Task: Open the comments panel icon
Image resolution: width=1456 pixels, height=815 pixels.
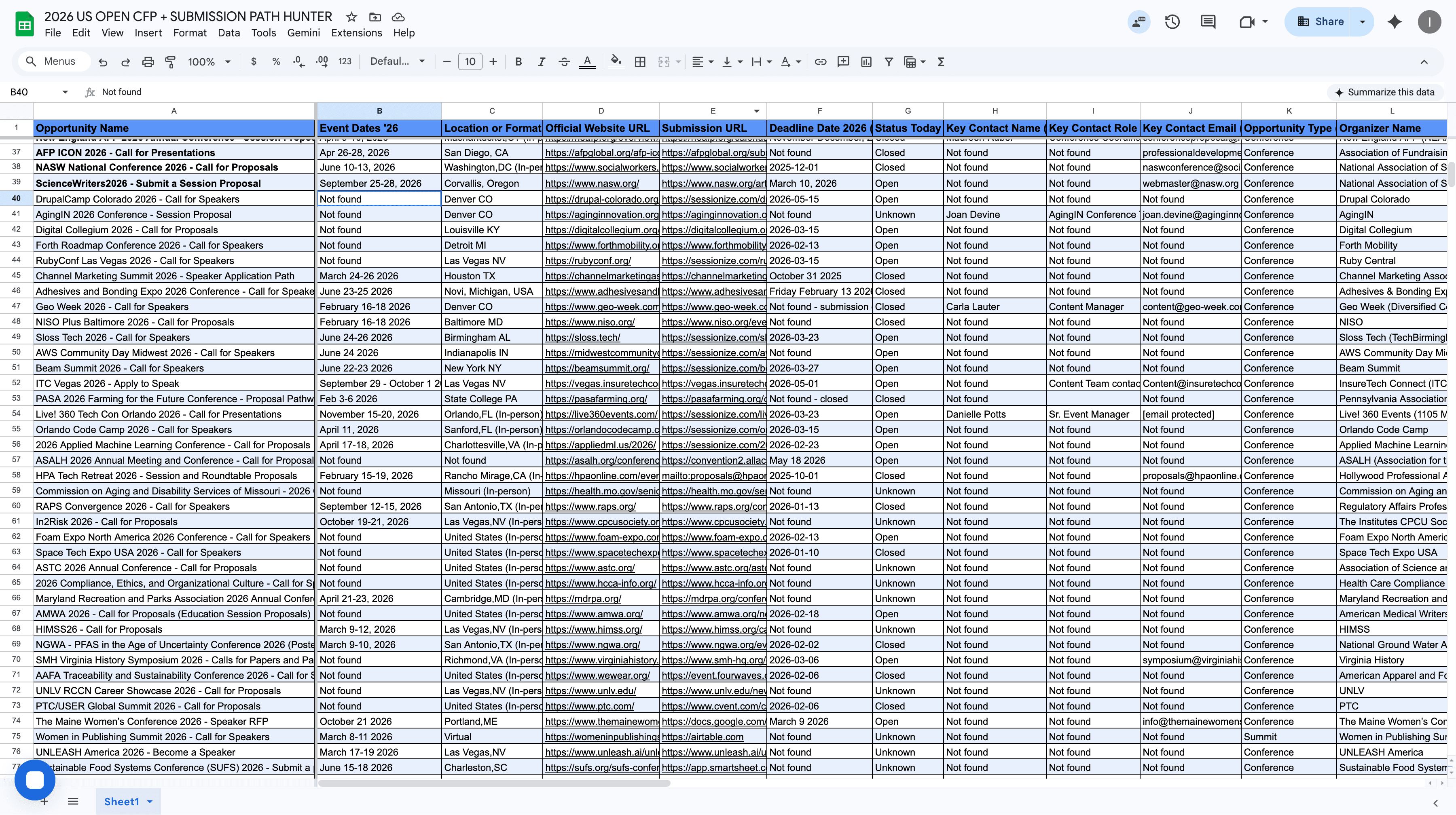Action: tap(1208, 22)
